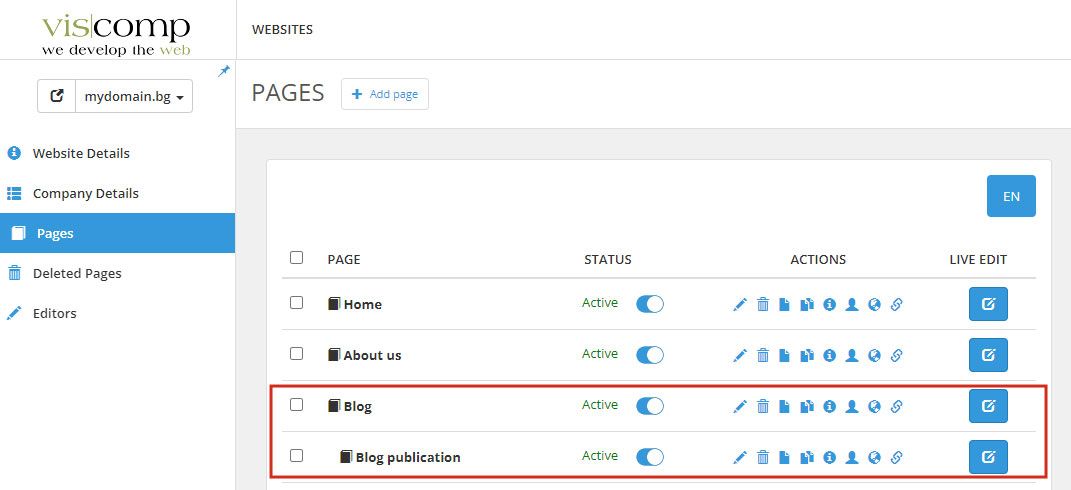Click the single page icon for Blog publication

point(785,457)
